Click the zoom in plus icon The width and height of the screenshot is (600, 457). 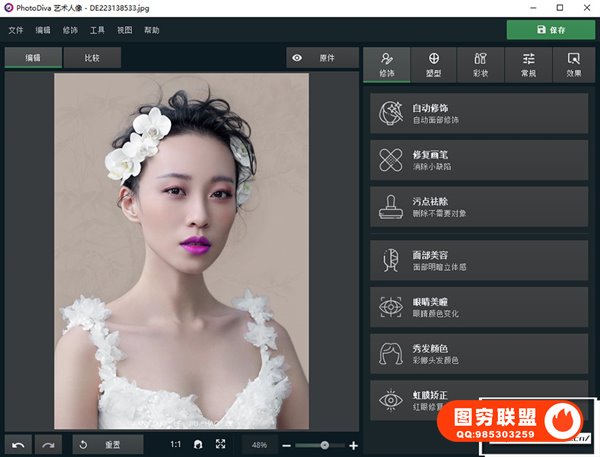pos(353,445)
